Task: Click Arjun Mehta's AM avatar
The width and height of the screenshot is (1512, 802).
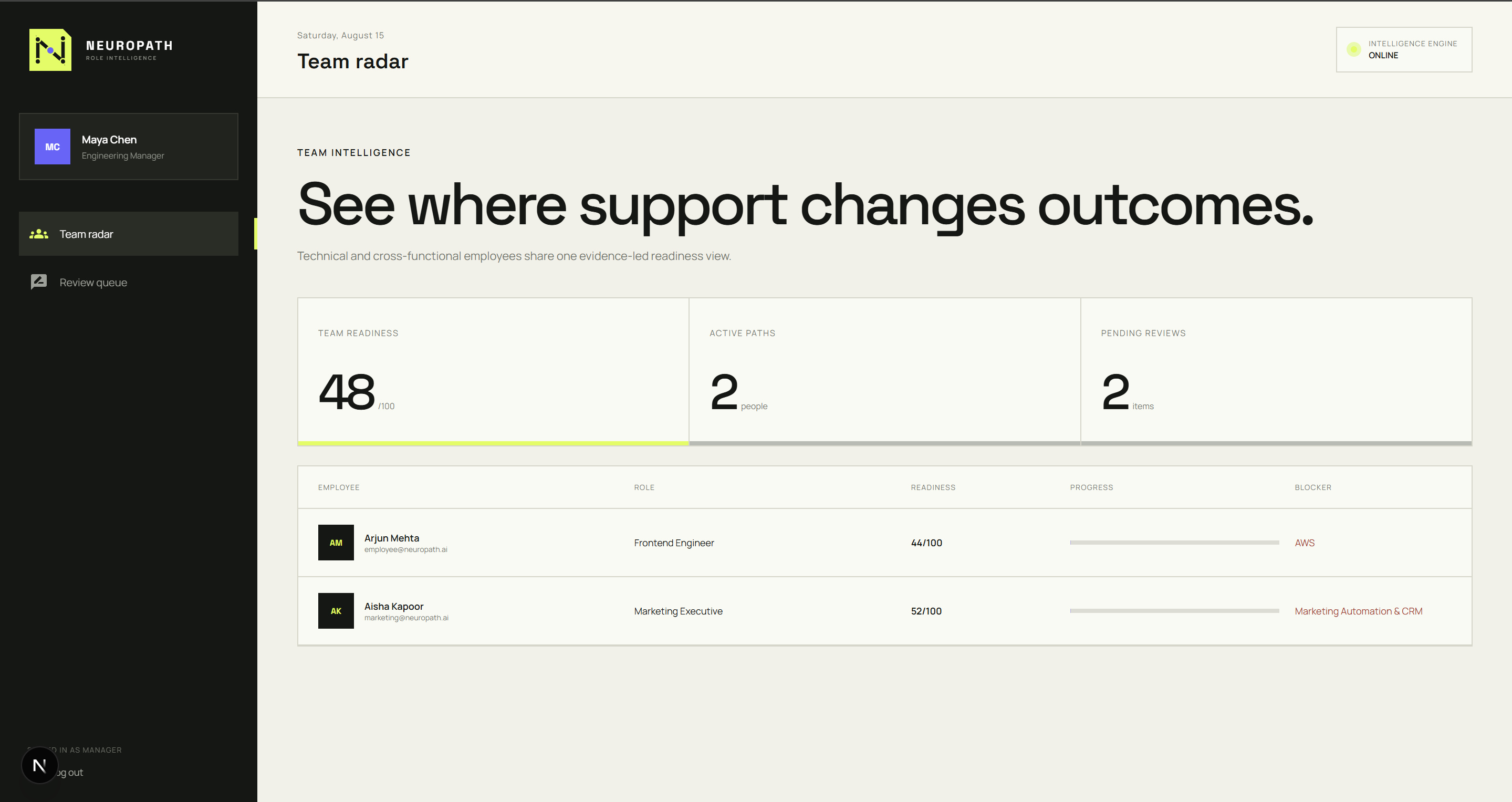Action: click(x=336, y=543)
